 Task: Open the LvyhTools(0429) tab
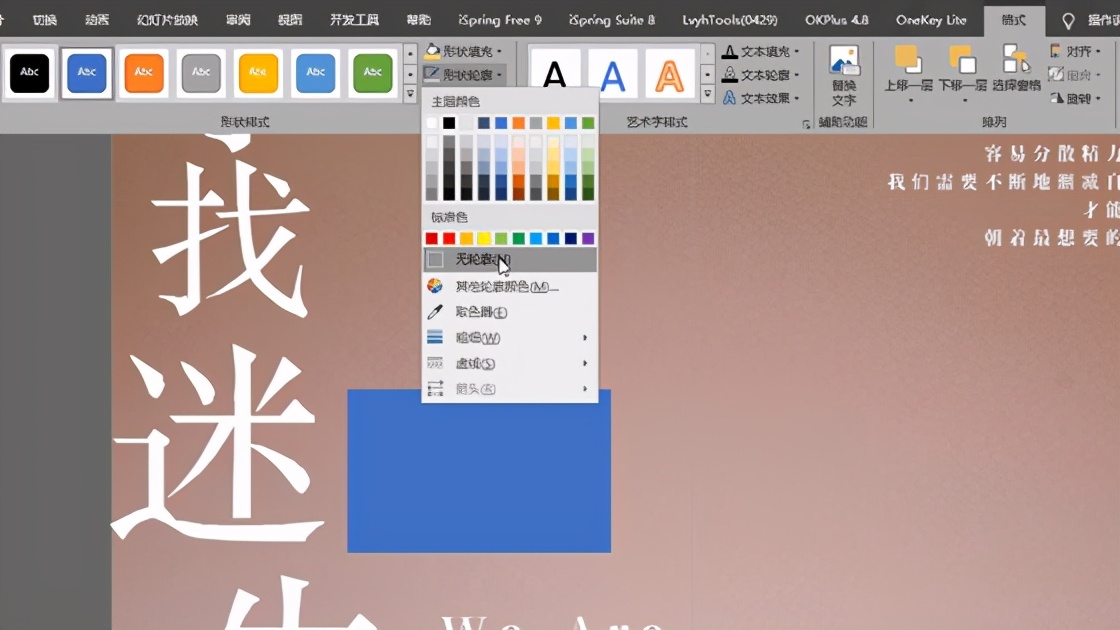point(729,20)
